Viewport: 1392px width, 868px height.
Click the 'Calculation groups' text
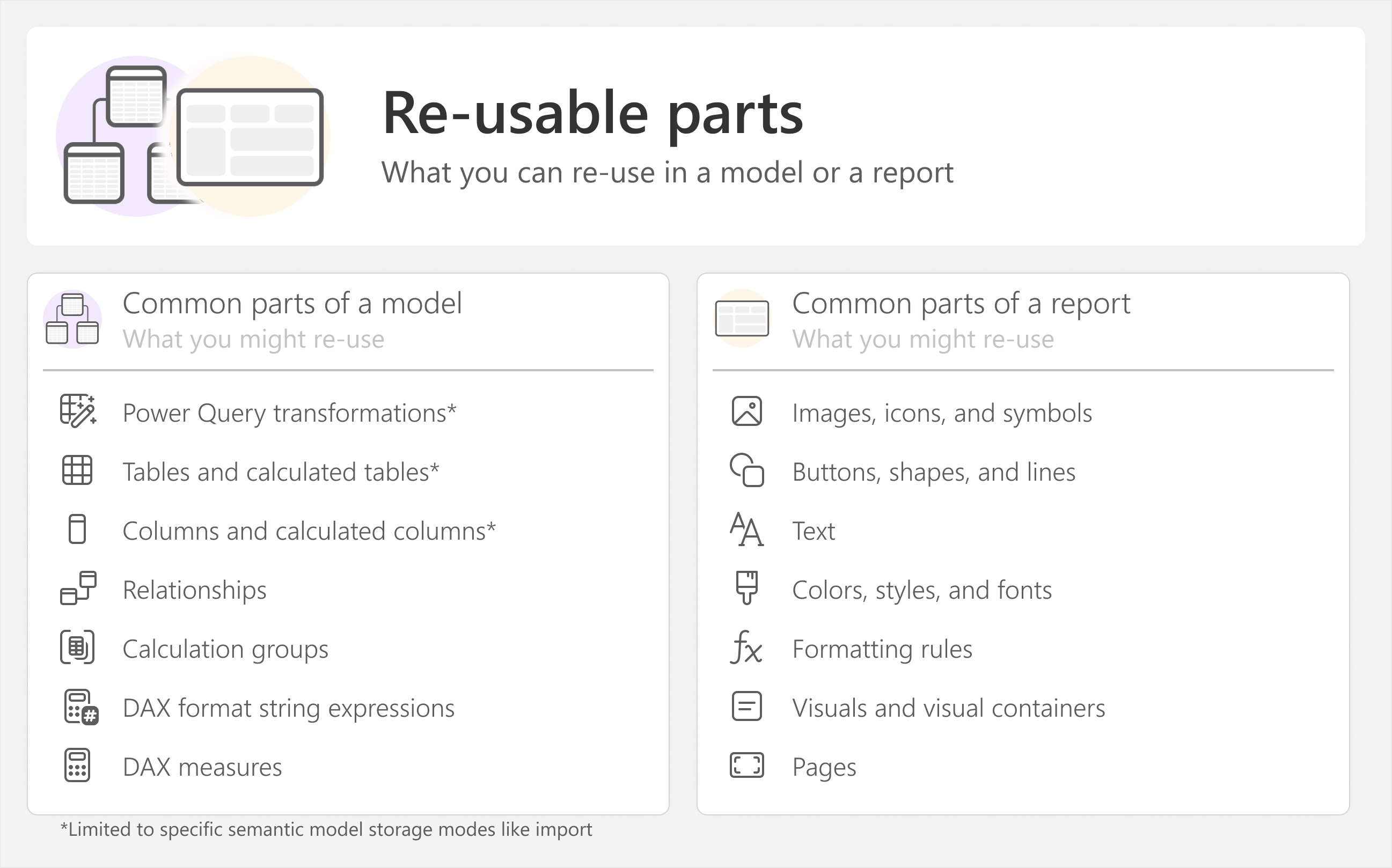(x=225, y=649)
